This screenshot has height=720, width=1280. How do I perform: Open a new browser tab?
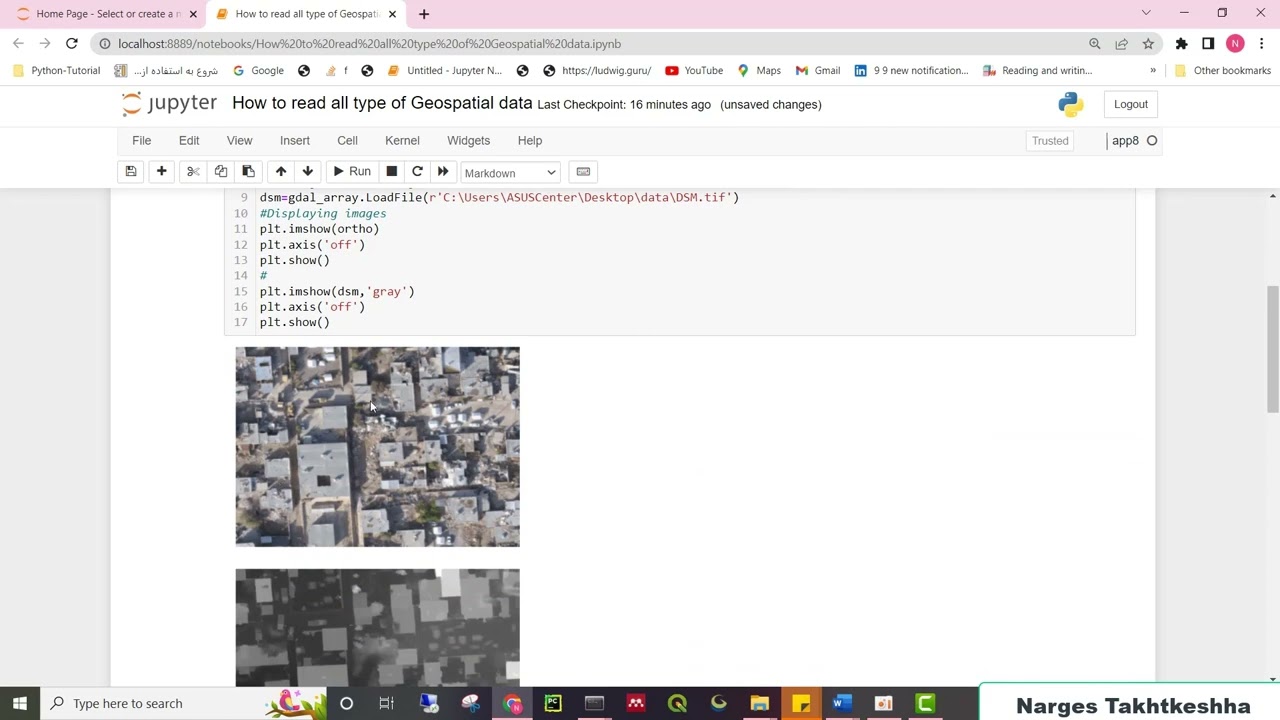[424, 14]
